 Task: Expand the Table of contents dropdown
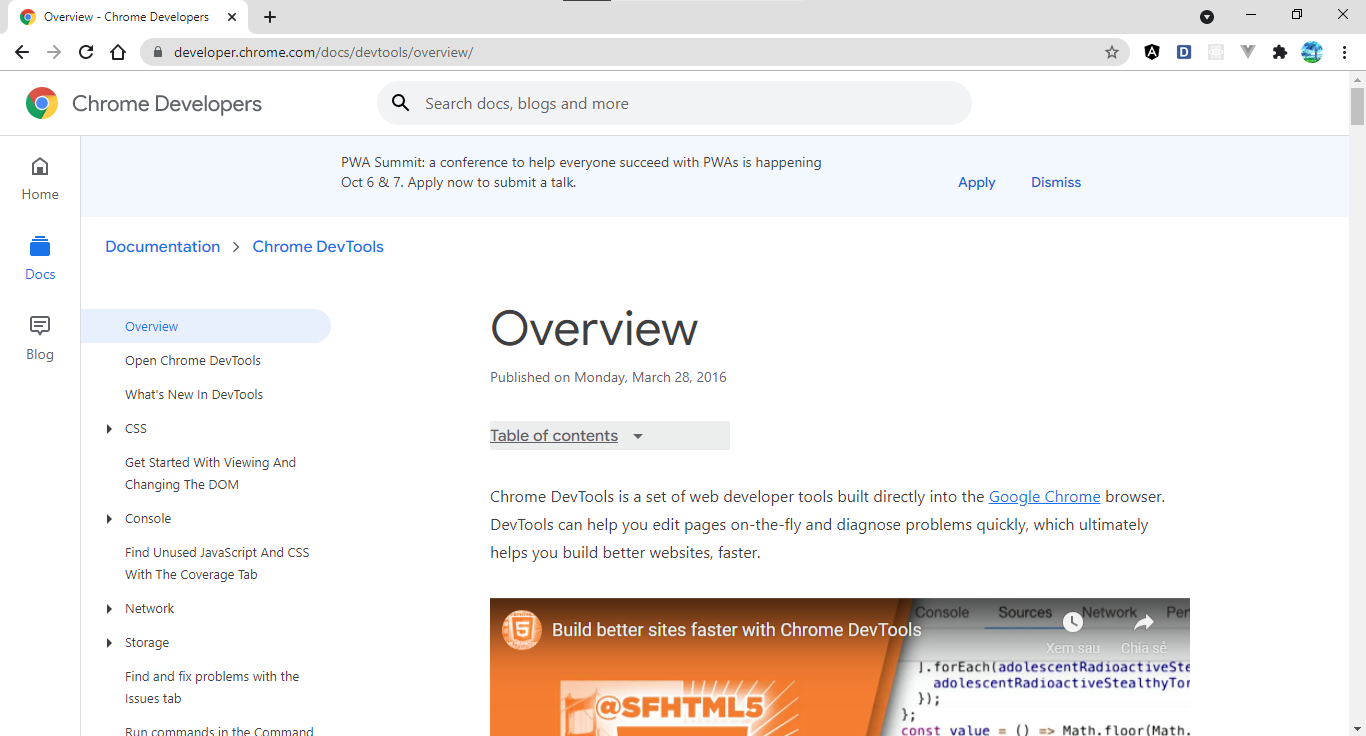pos(610,436)
